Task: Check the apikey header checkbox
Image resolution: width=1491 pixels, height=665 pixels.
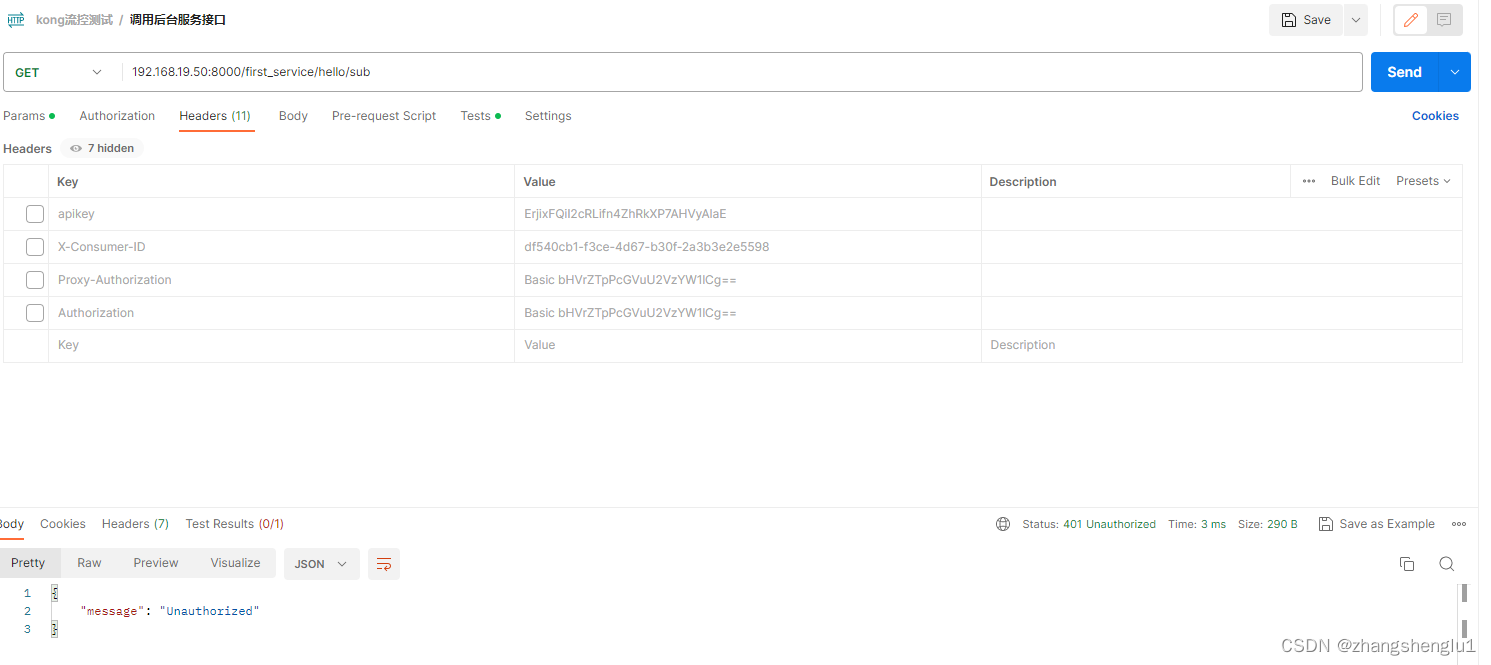Action: tap(35, 213)
